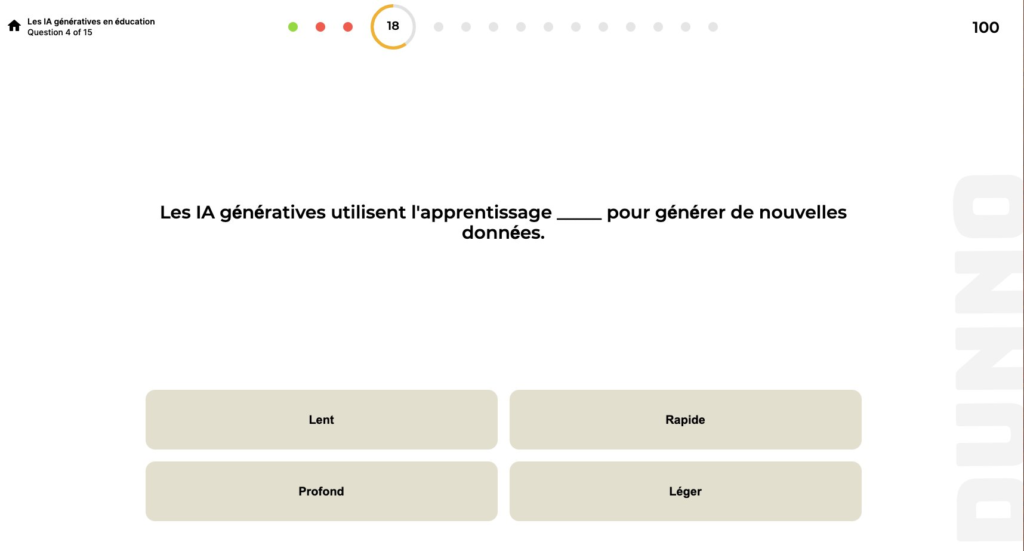Click the question text about IA génératives
This screenshot has width=1024, height=551.
pos(503,222)
